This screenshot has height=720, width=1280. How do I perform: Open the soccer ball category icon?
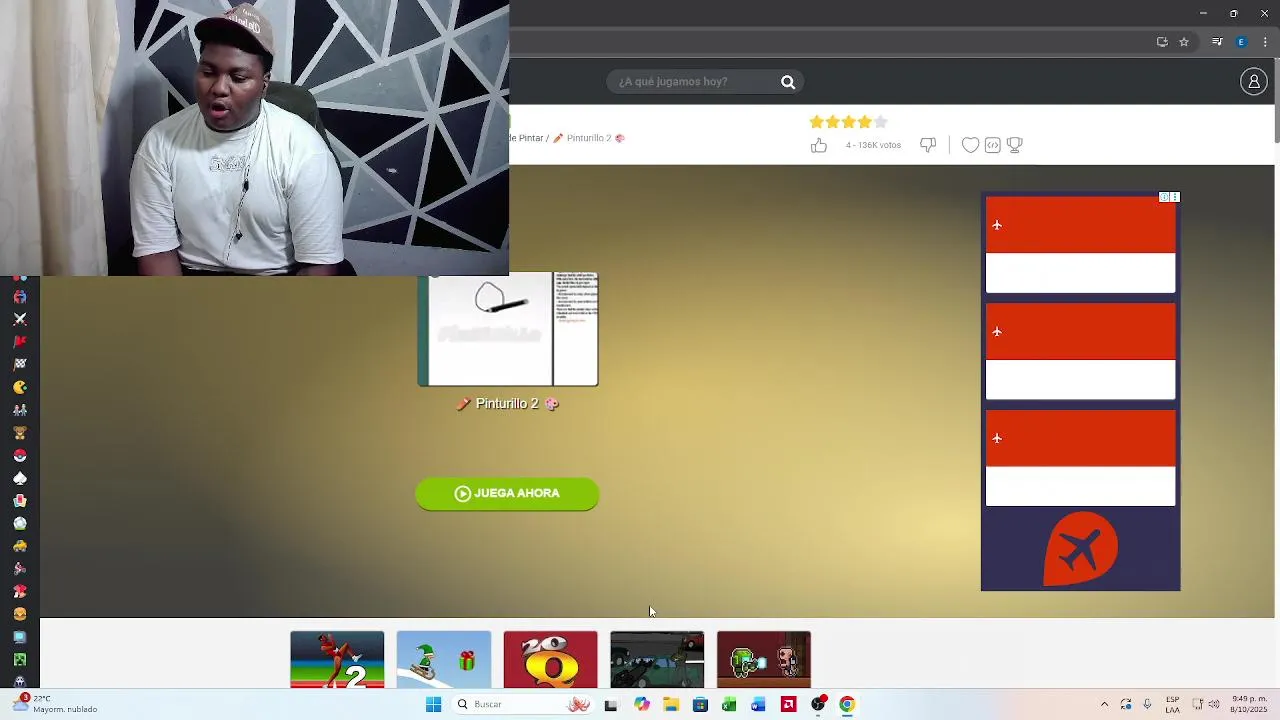point(20,523)
